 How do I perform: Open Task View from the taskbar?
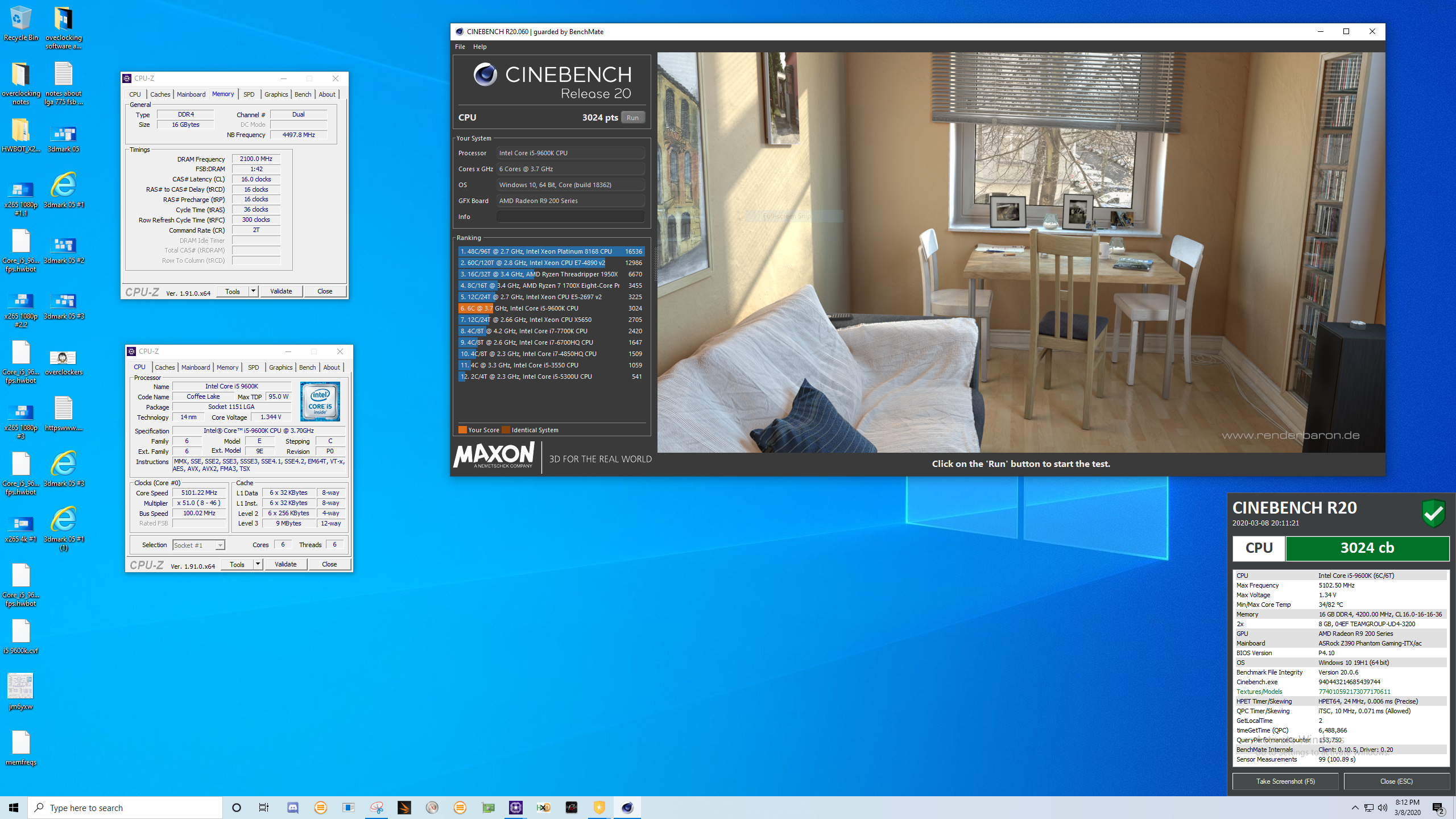264,808
